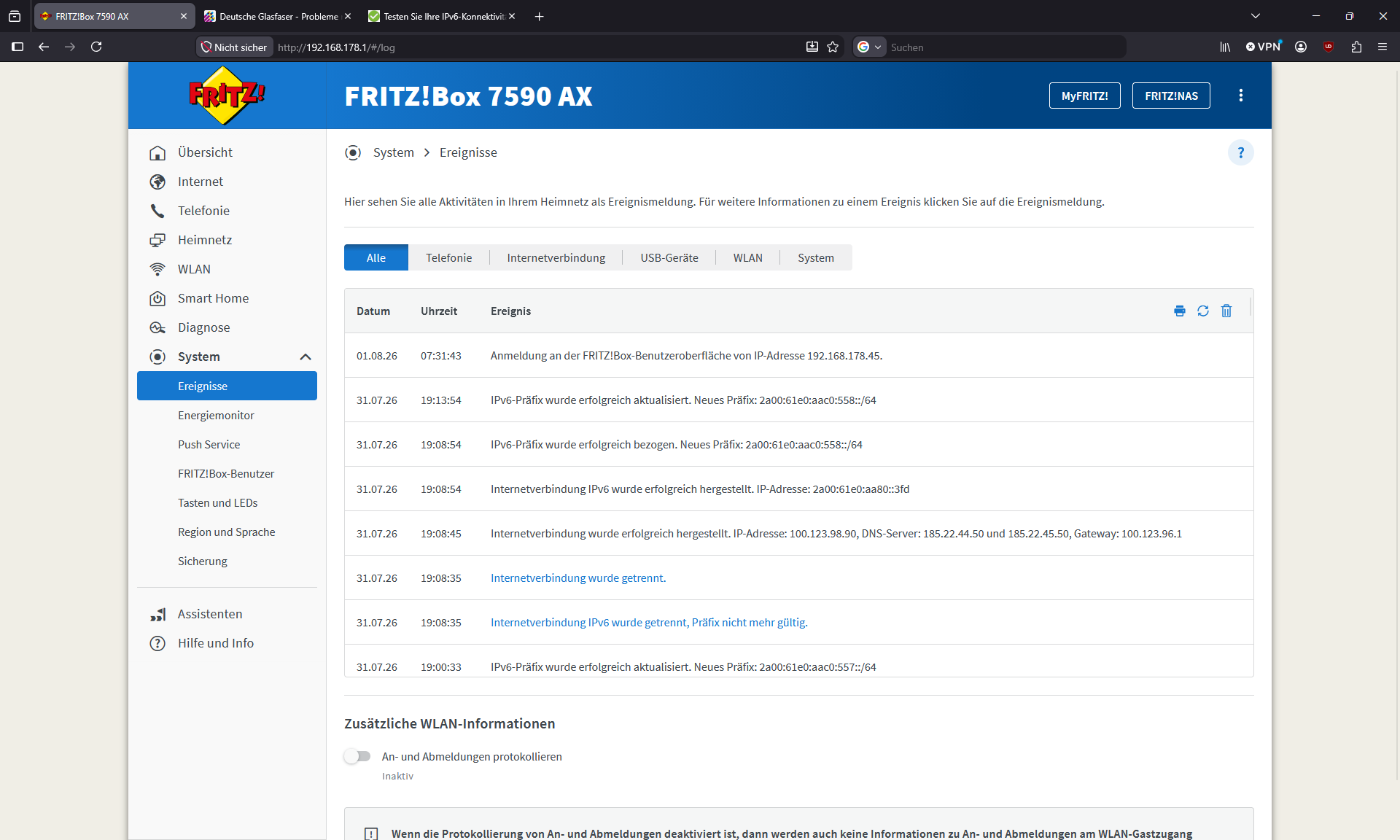Viewport: 1400px width, 840px height.
Task: Click the Assistenten icon
Action: tap(157, 614)
